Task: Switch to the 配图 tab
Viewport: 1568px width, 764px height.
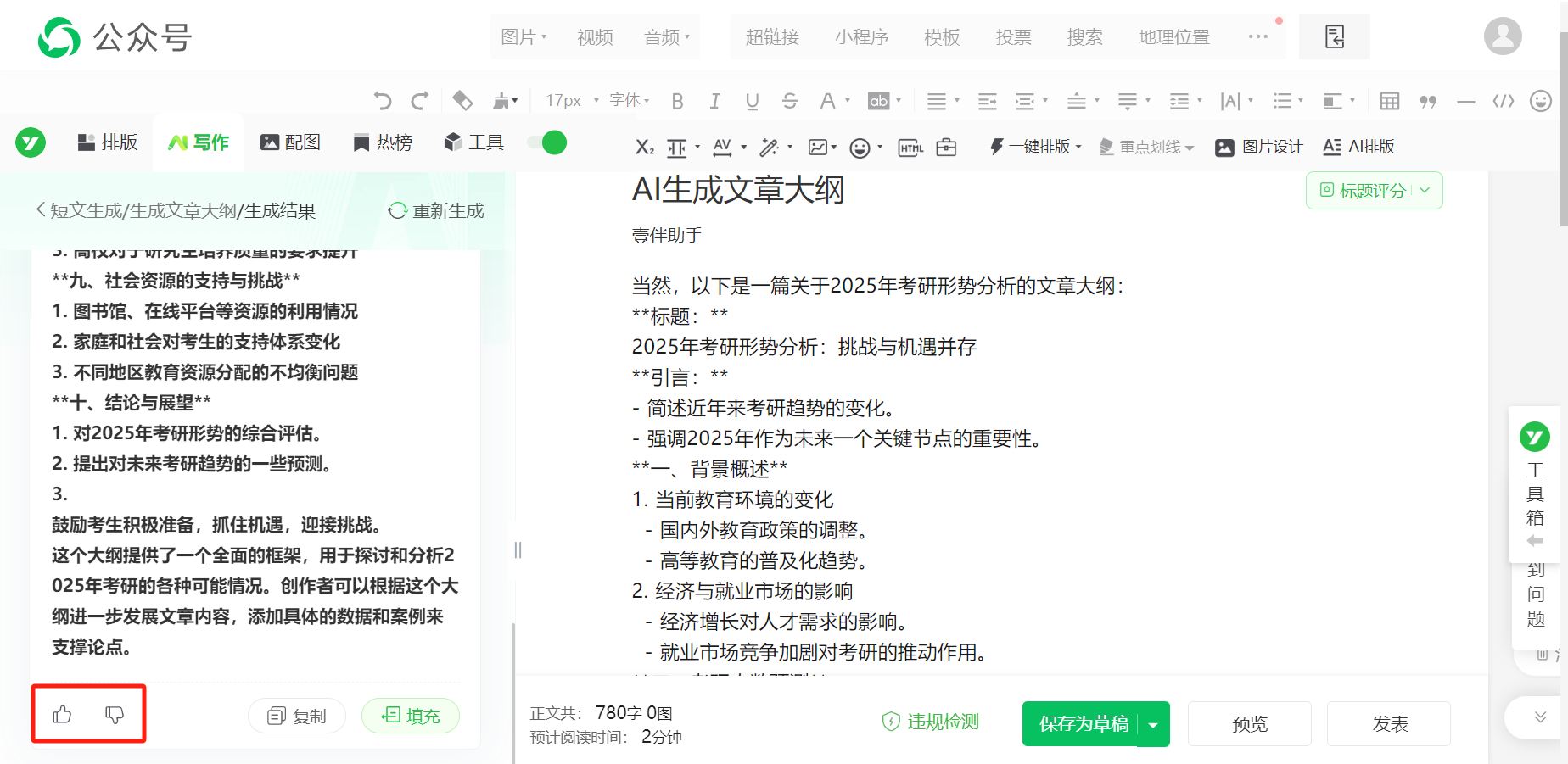Action: click(x=290, y=142)
